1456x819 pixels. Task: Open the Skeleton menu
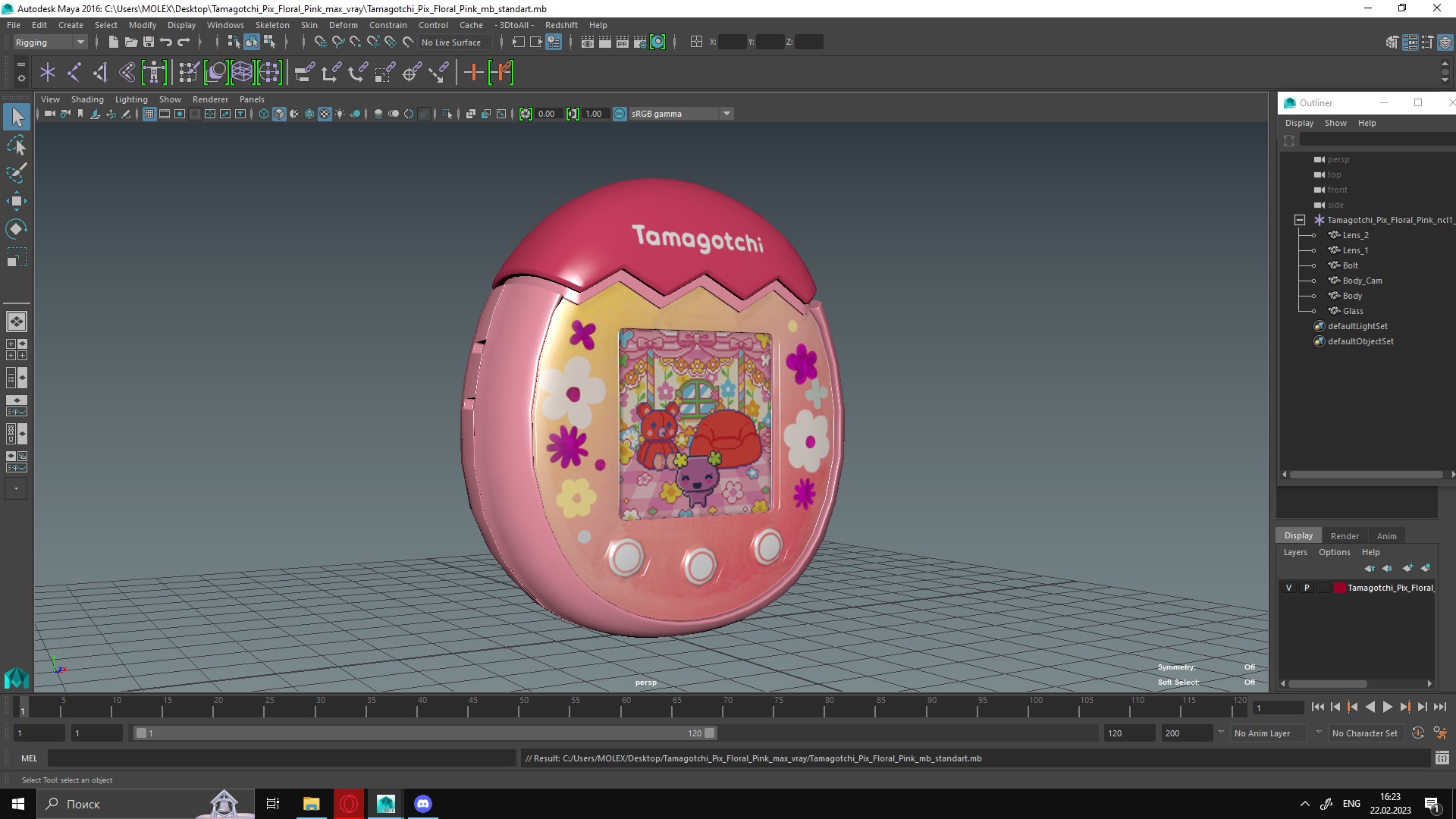tap(272, 25)
